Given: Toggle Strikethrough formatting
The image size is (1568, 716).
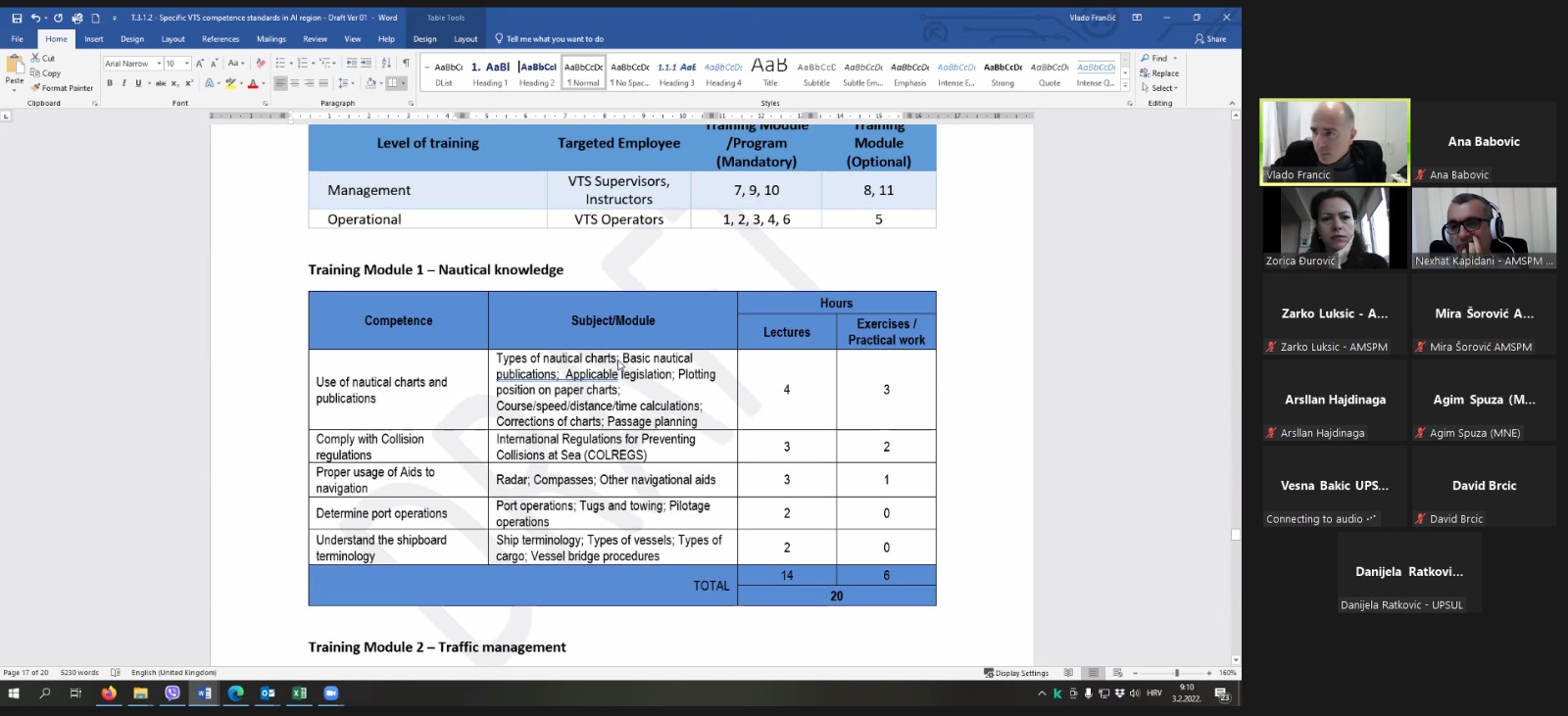Looking at the screenshot, I should (161, 83).
